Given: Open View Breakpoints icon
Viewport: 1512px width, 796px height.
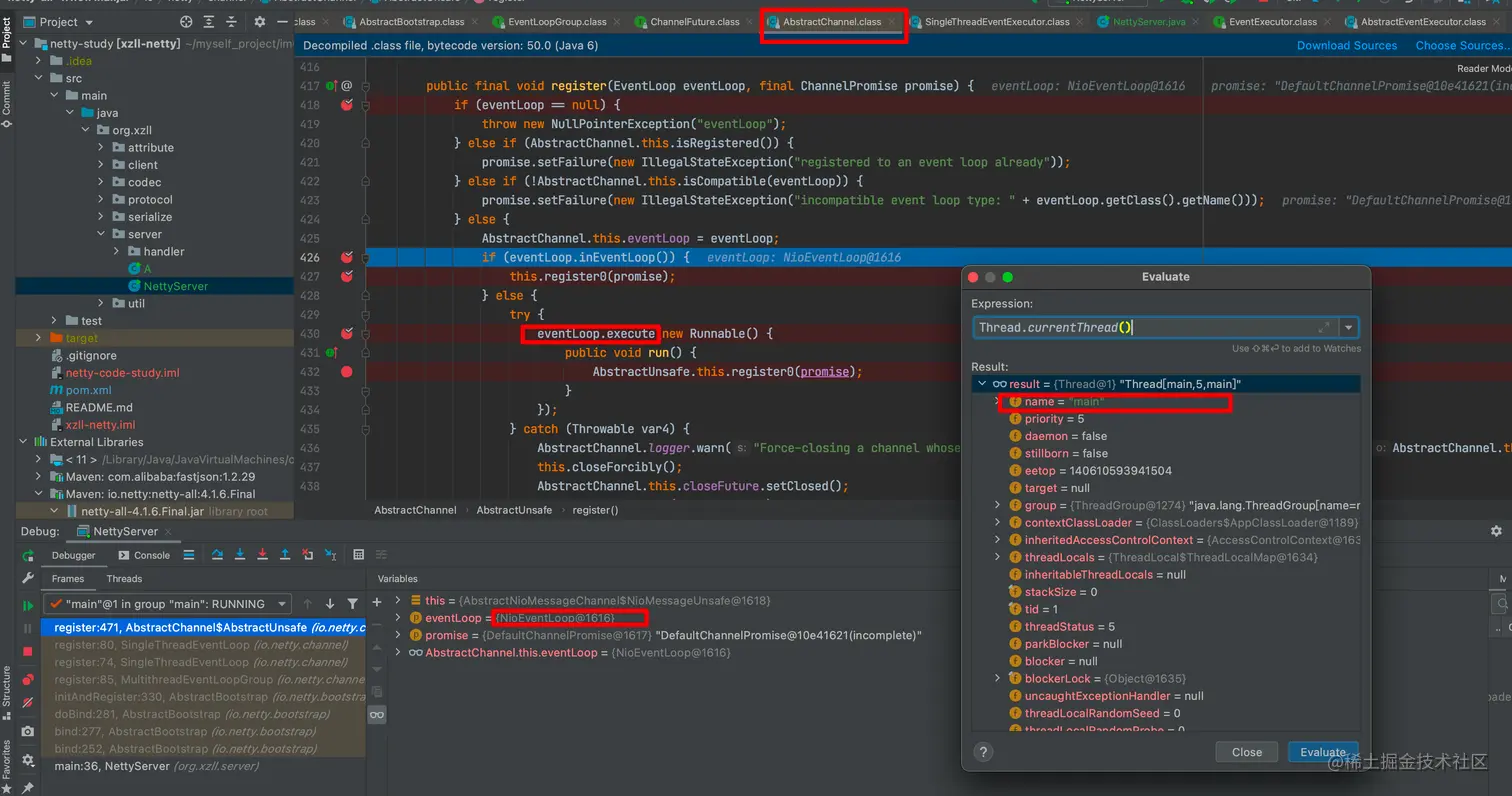Looking at the screenshot, I should pyautogui.click(x=28, y=680).
